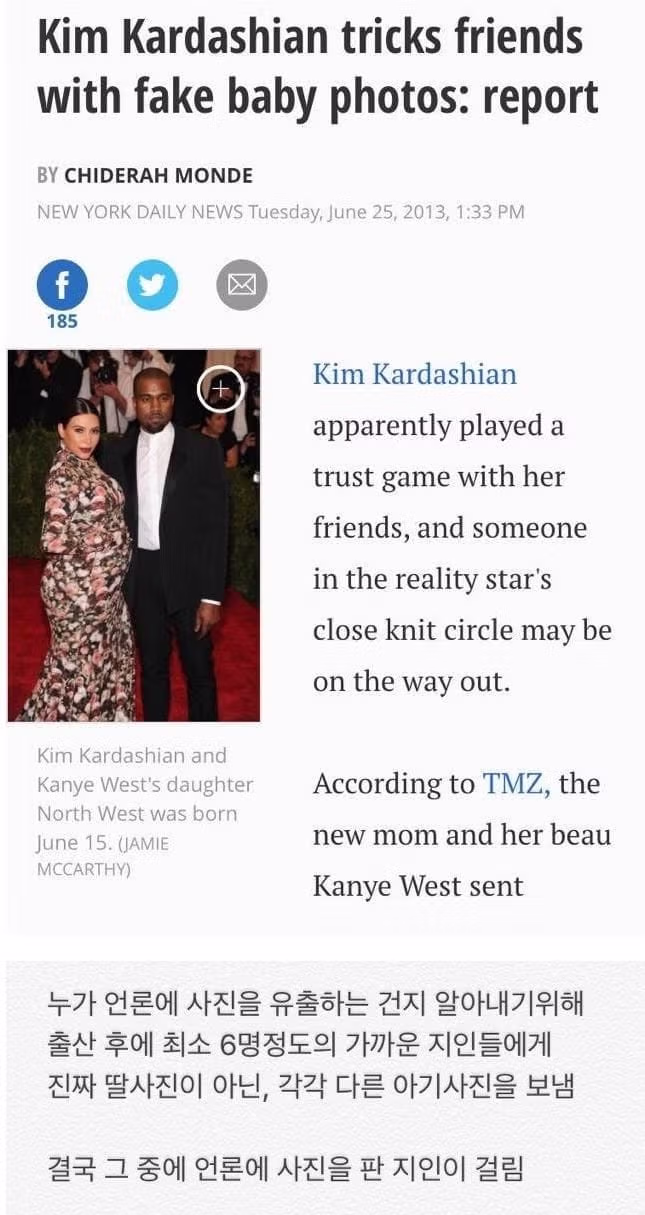The width and height of the screenshot is (645, 1215).
Task: Click Korean line starting with 진짜 딸사진이
Action: pyautogui.click(x=311, y=1087)
